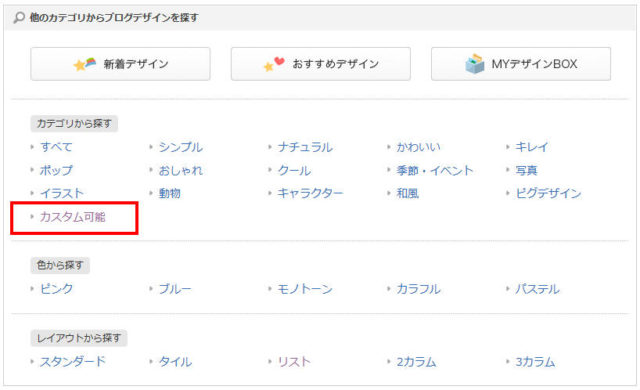Choose the ビグデザイン category
Viewport: 640px width, 390px height.
(548, 193)
